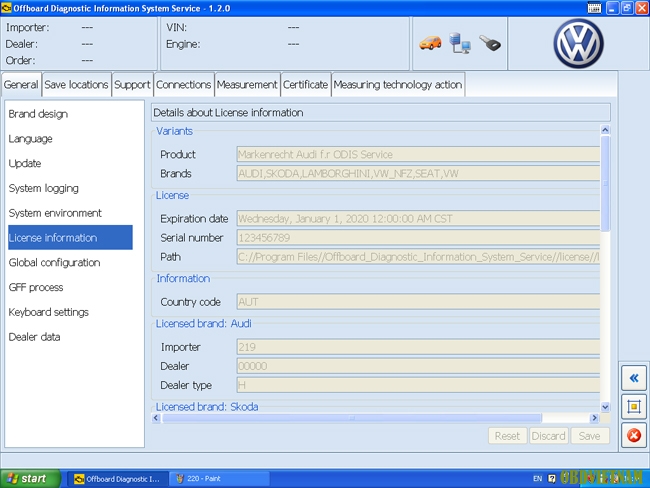
Task: Click the 'Licensed brand: Audi' heading
Action: (x=204, y=323)
